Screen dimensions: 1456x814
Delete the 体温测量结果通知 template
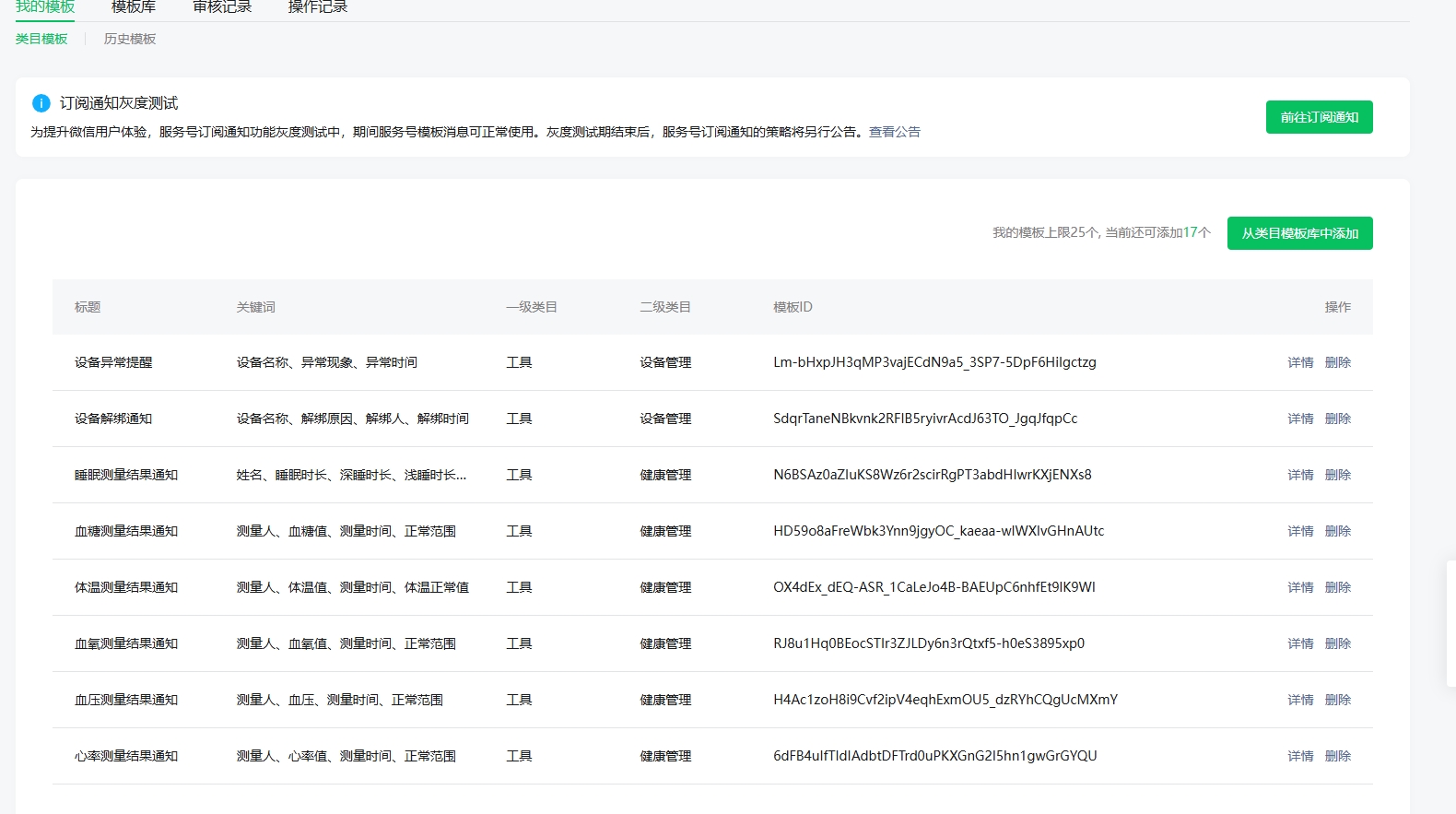tap(1337, 587)
